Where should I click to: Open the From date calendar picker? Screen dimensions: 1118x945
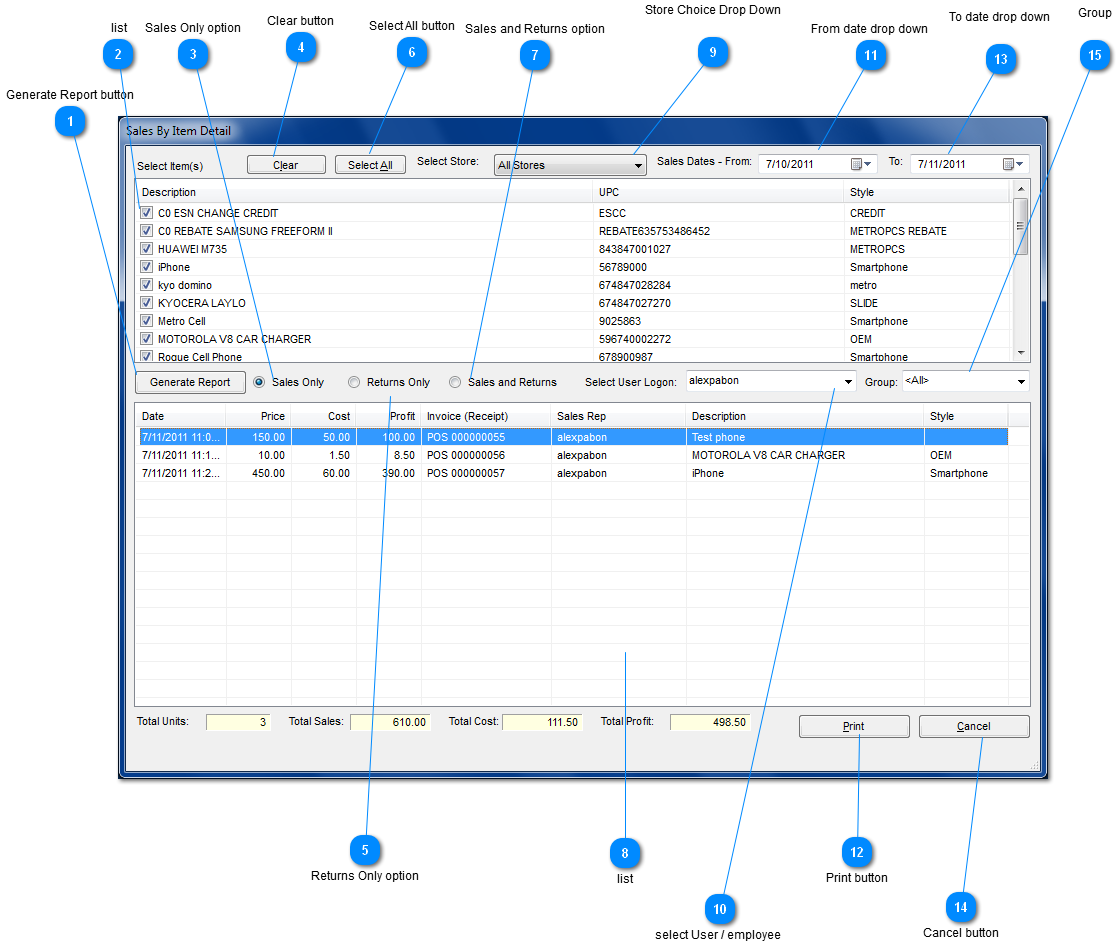click(861, 164)
